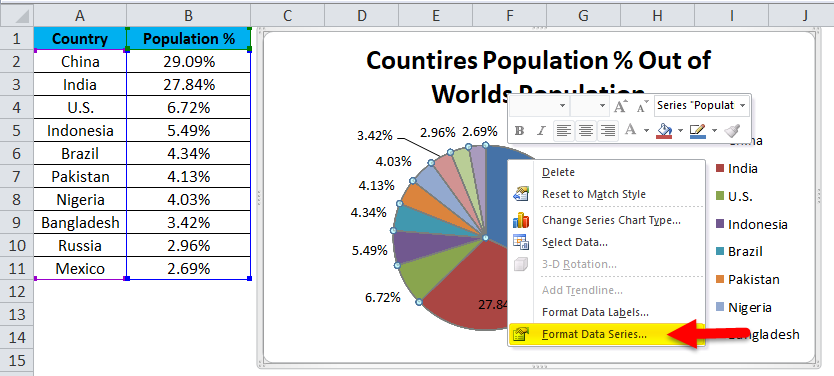Click the 4.34% data label on chart

tap(368, 212)
